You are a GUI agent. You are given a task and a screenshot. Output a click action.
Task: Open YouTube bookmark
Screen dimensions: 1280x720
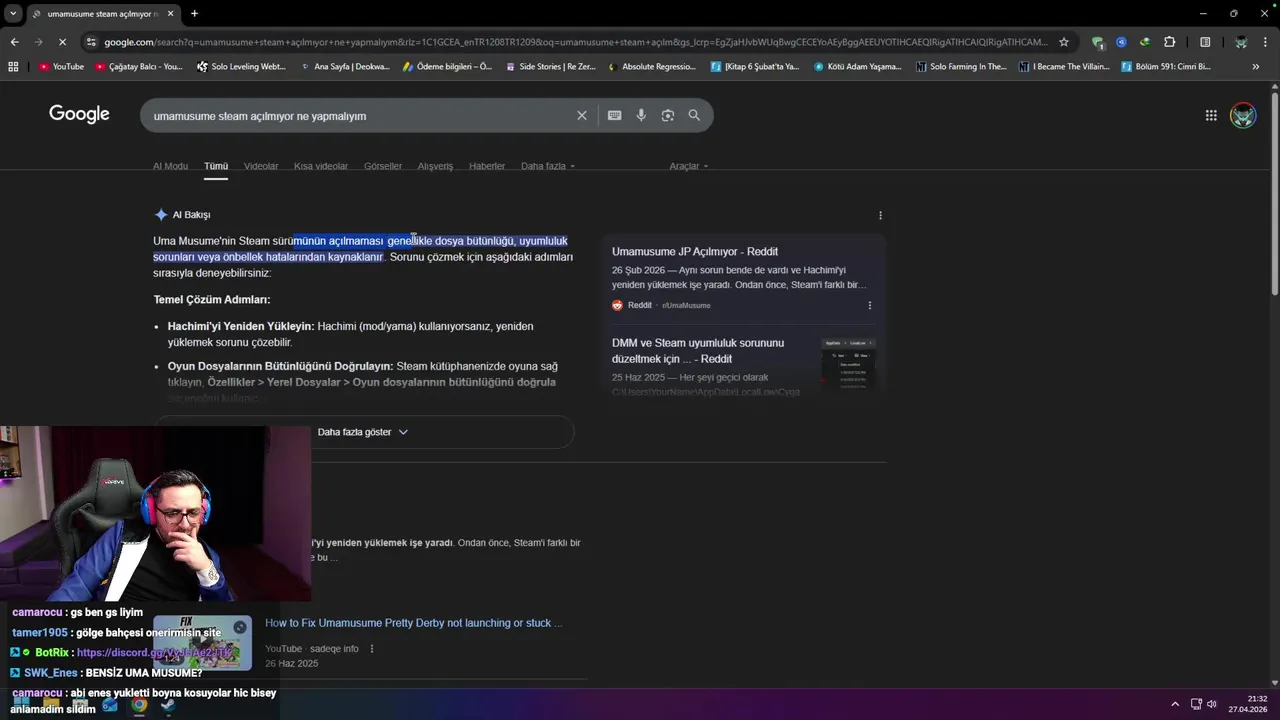(61, 67)
